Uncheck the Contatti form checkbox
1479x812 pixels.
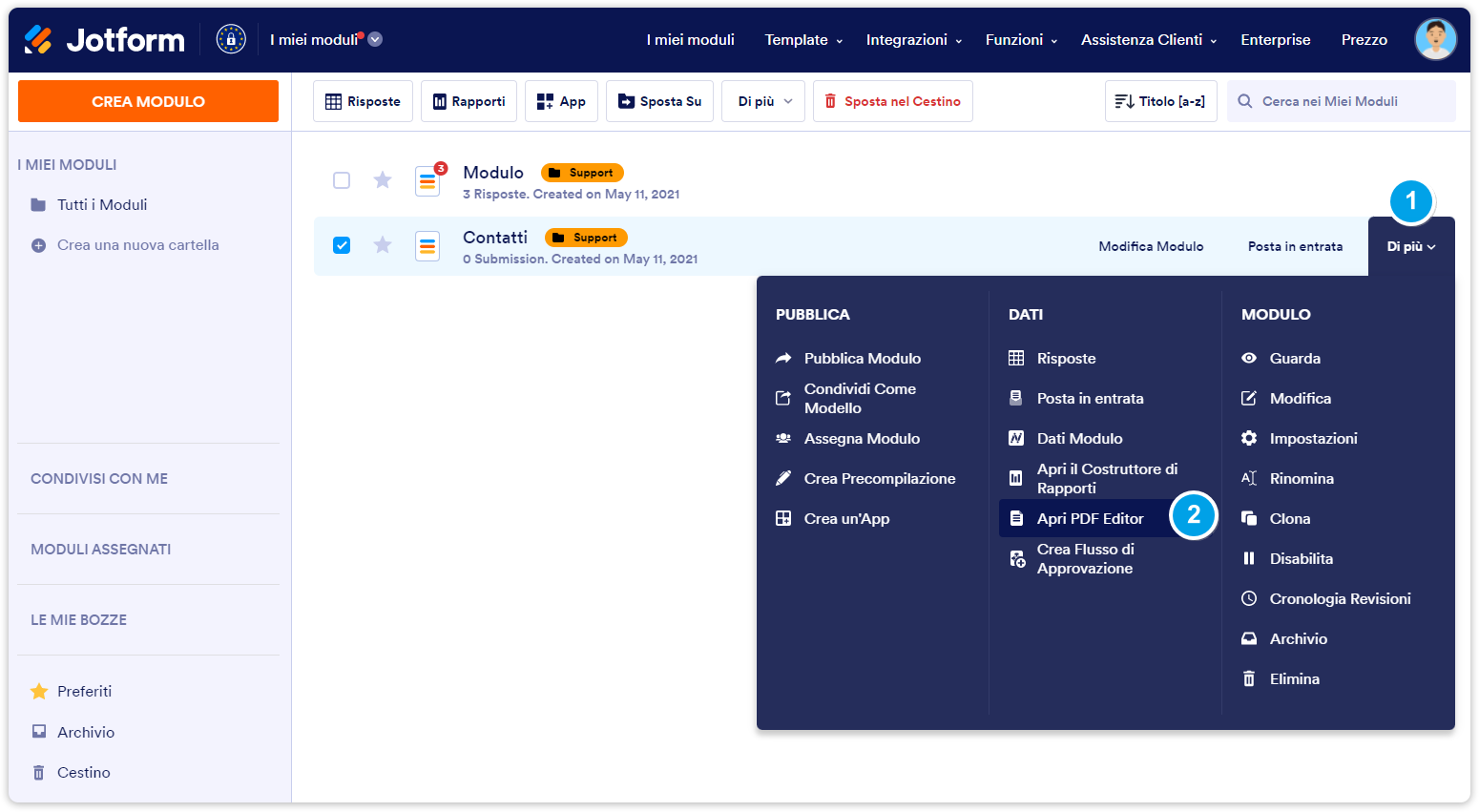[x=342, y=245]
